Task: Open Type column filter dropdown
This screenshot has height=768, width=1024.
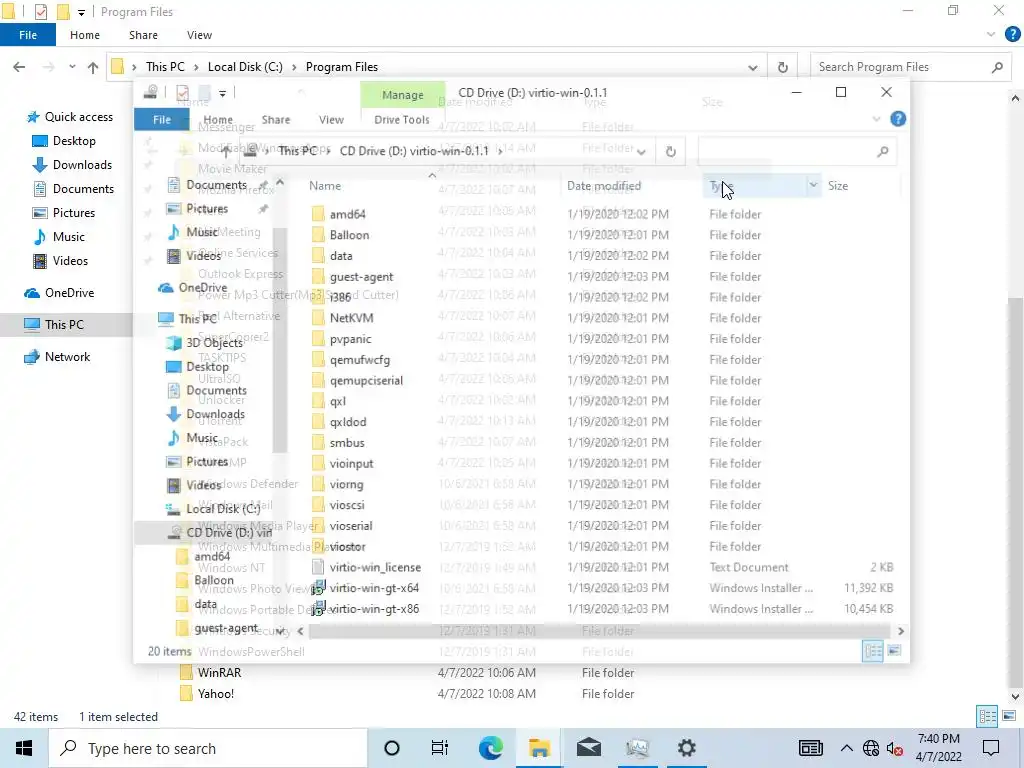Action: [813, 185]
